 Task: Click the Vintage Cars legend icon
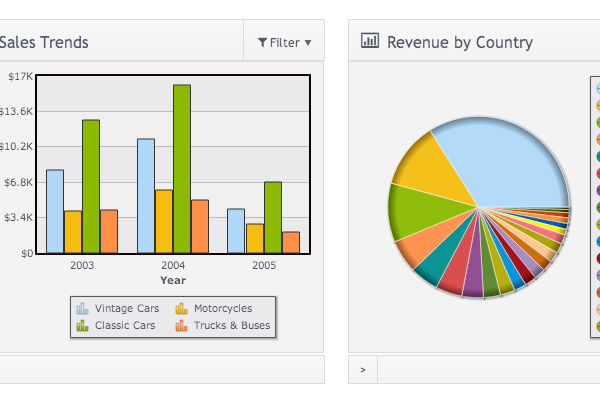click(x=82, y=309)
